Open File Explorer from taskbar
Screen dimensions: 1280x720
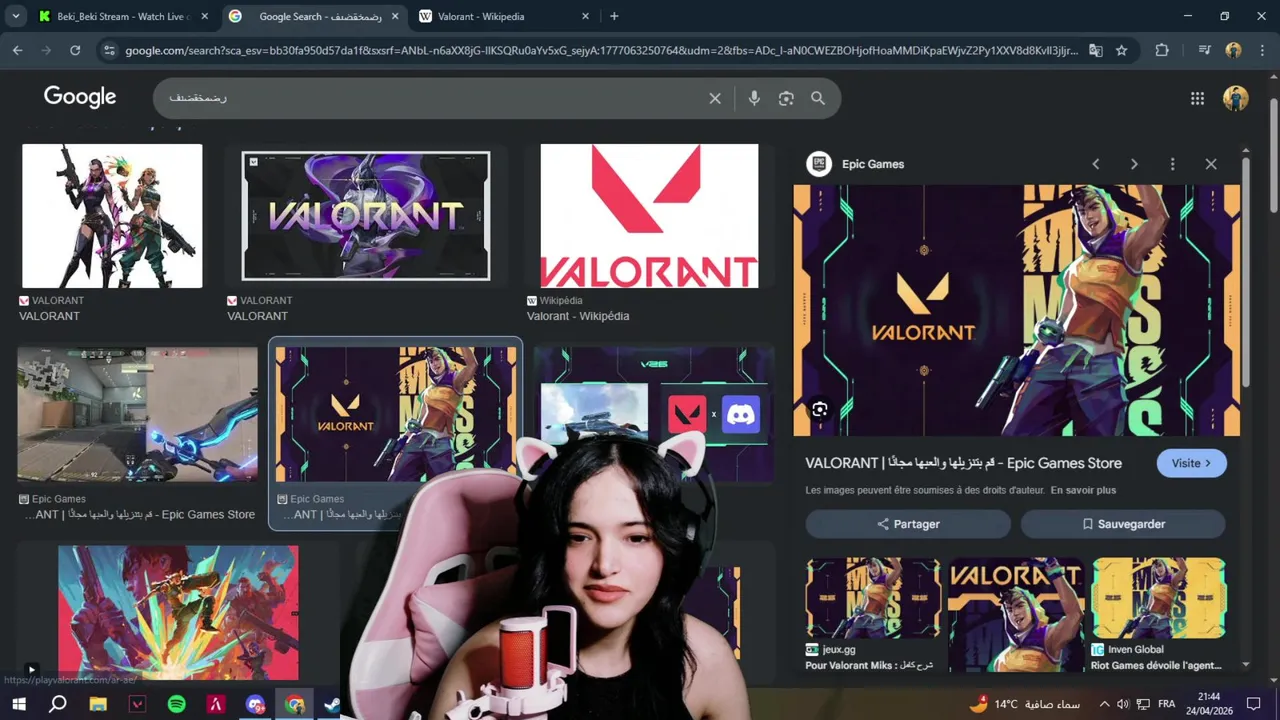click(x=98, y=704)
